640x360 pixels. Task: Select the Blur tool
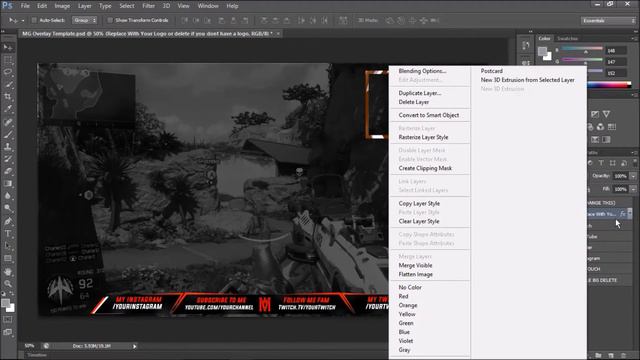8,196
